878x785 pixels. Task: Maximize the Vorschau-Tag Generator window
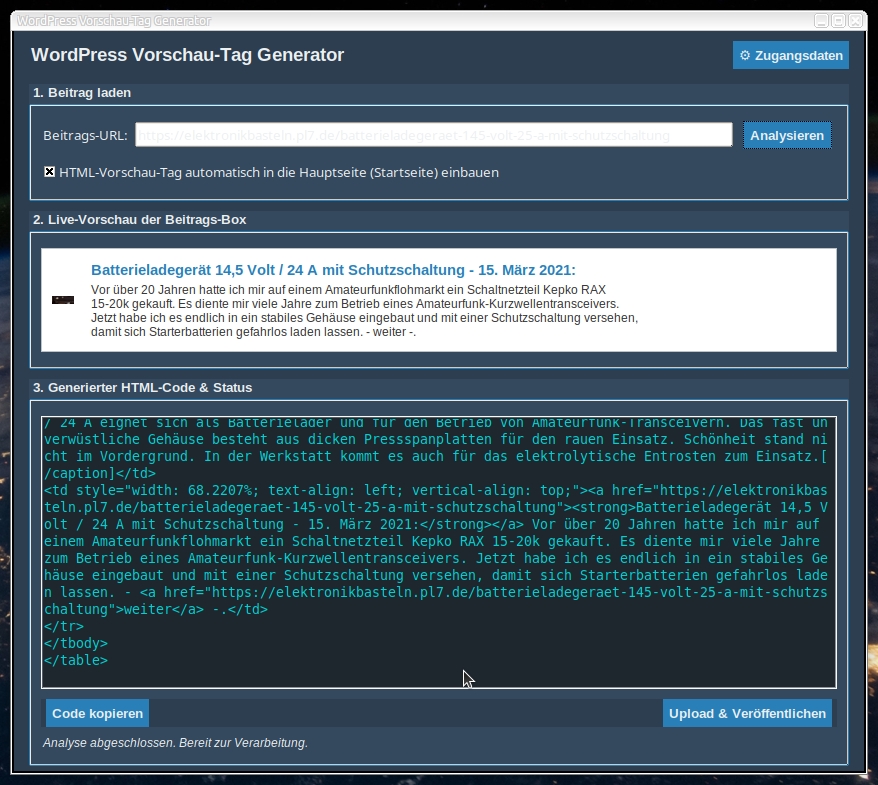pos(838,21)
